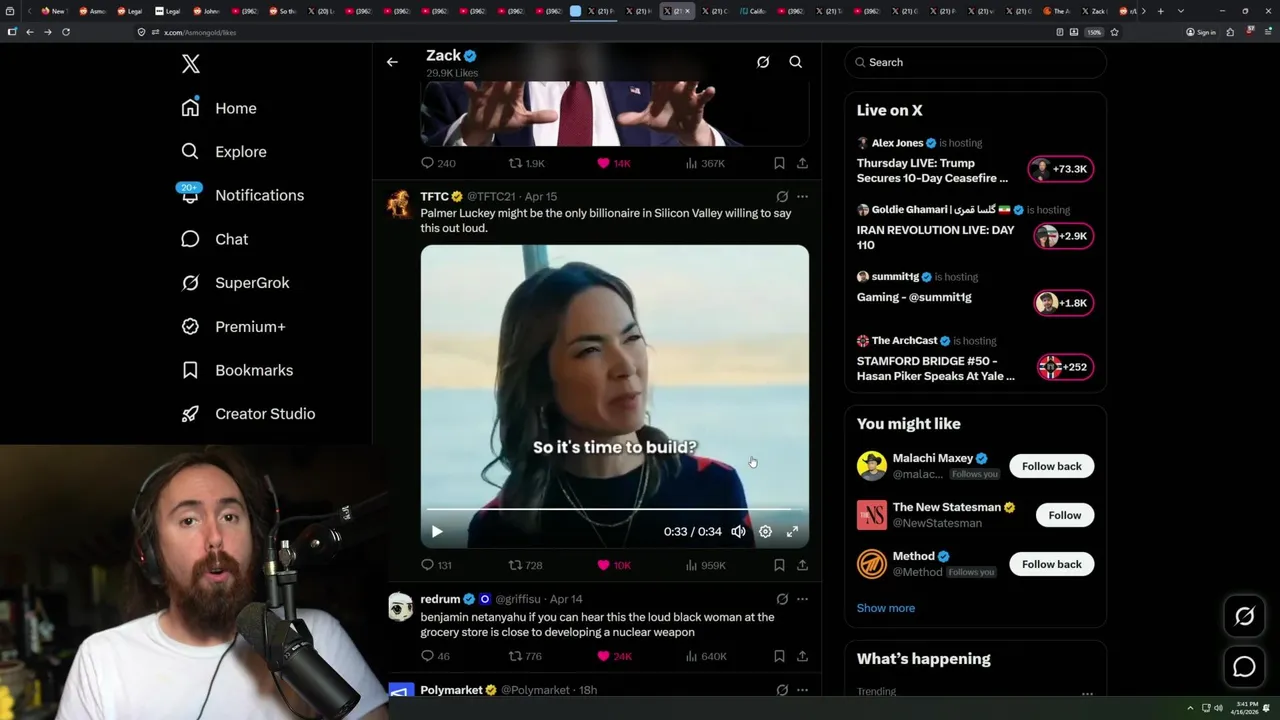Reply to redrum post with 46 comments
This screenshot has height=720, width=1280.
coord(435,656)
